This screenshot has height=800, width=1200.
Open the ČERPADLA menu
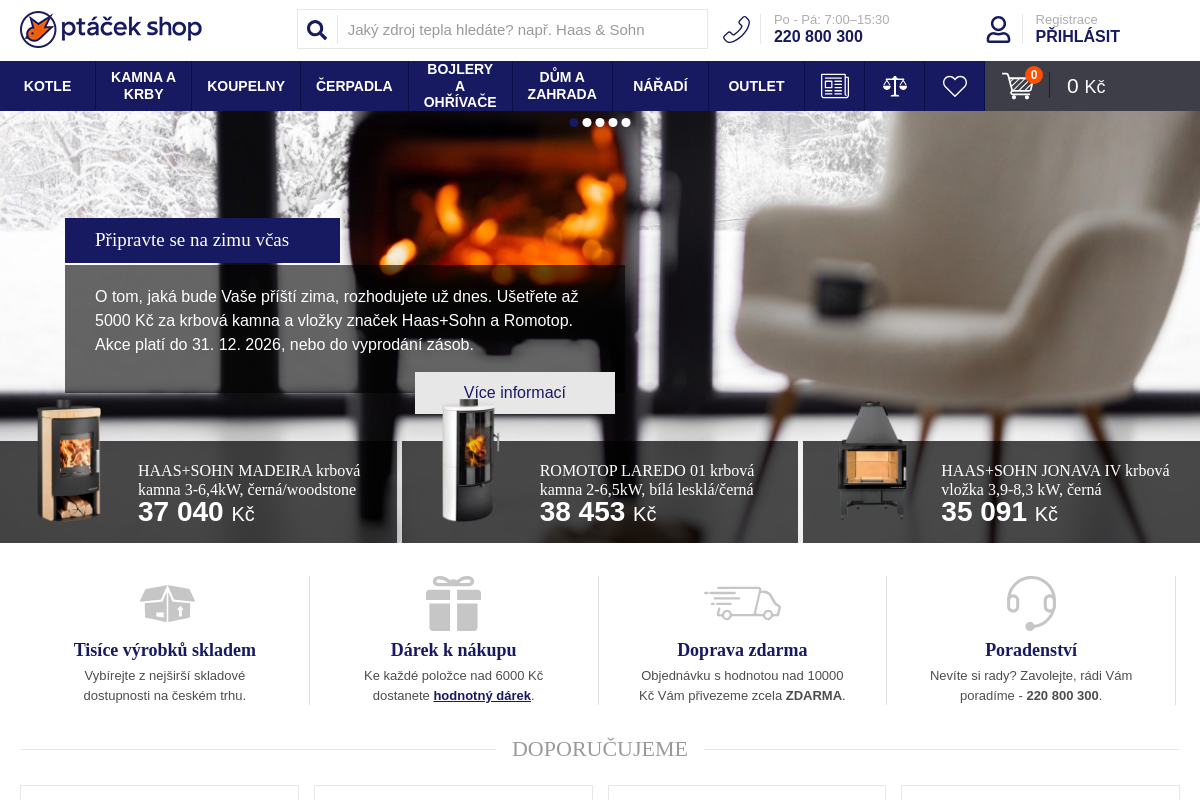coord(354,86)
